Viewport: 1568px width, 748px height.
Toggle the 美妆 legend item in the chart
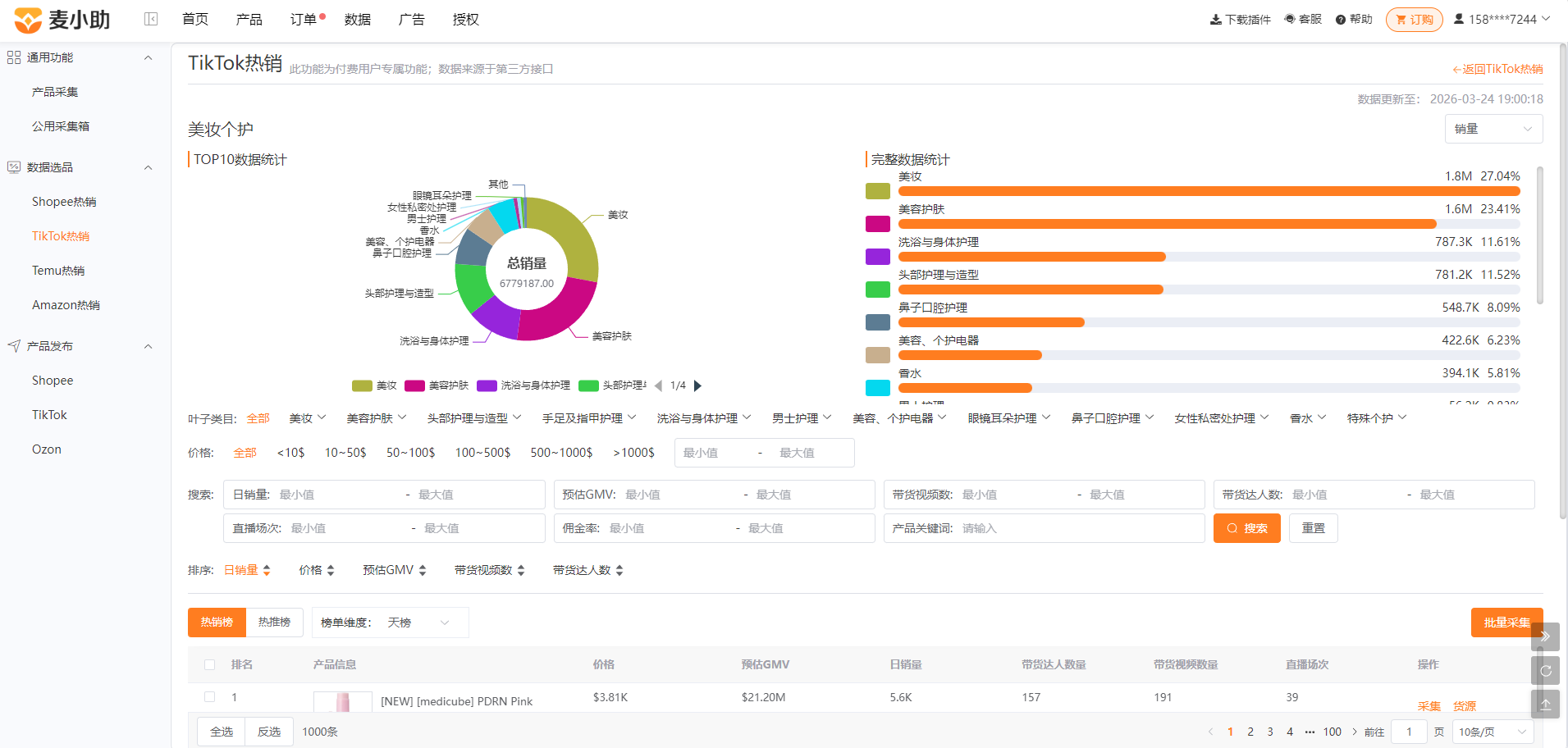point(375,385)
